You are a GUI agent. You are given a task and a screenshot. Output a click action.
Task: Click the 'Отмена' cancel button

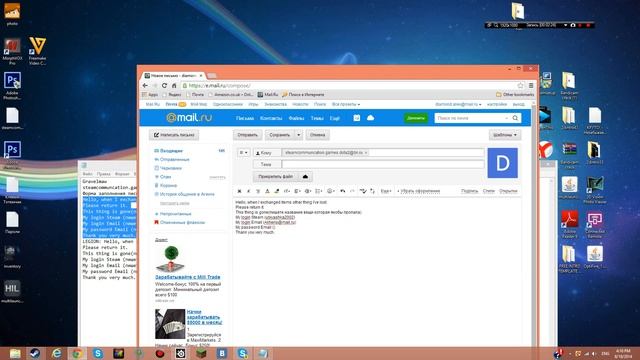[318, 135]
